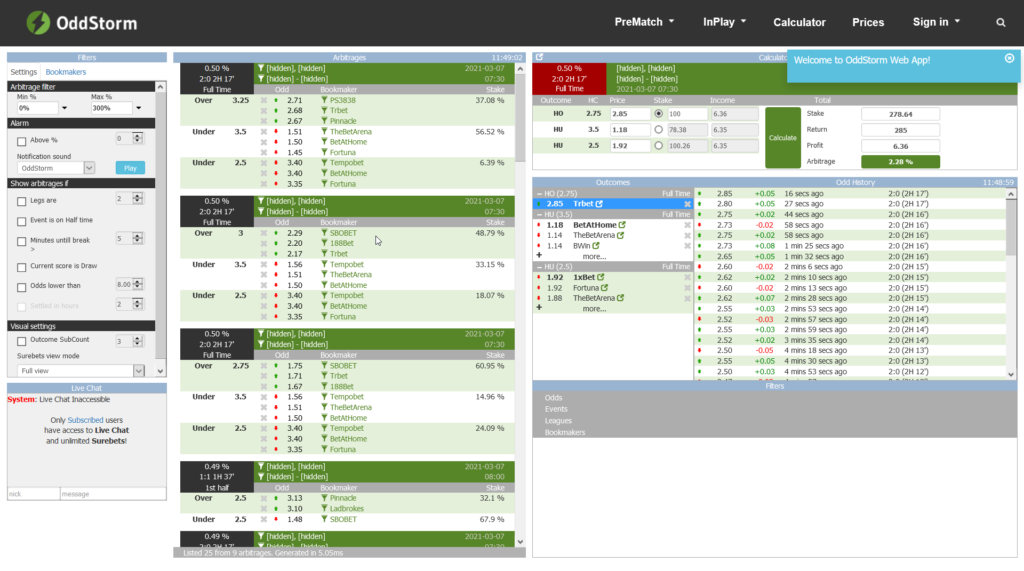
Task: Open the Notification sound OddStorm dropdown
Action: [x=89, y=168]
